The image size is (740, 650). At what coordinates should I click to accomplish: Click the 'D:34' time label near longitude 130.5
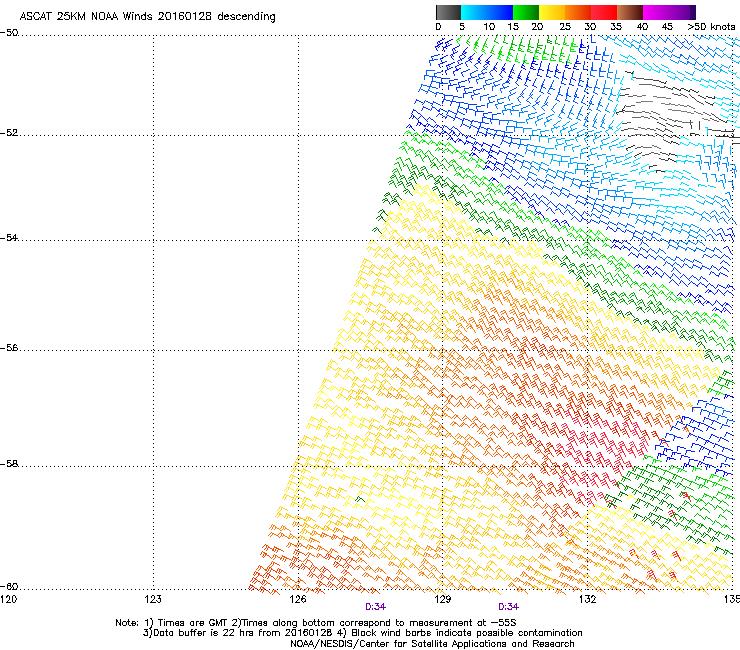pos(508,607)
